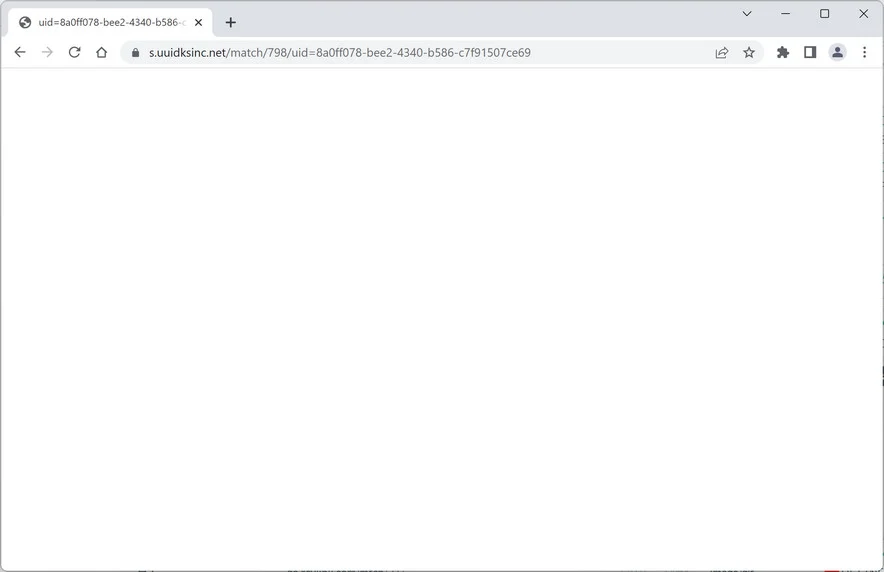Viewport: 884px width, 572px height.
Task: Minimize the browser window
Action: 785,14
